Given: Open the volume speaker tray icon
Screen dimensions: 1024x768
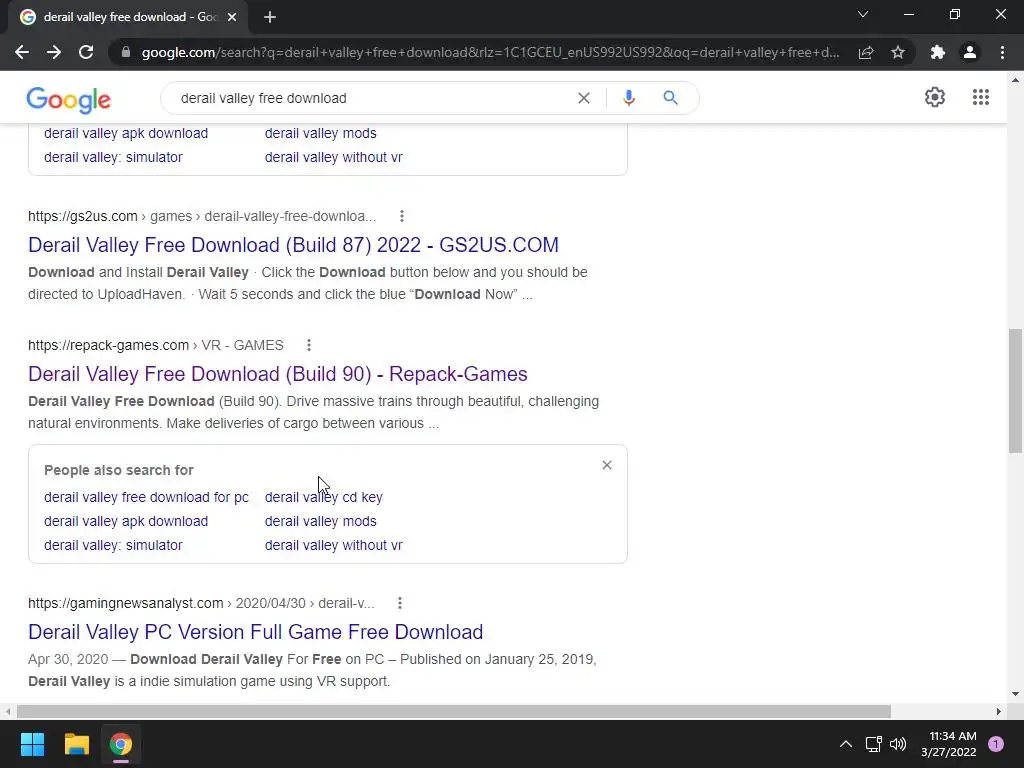Looking at the screenshot, I should coord(898,744).
